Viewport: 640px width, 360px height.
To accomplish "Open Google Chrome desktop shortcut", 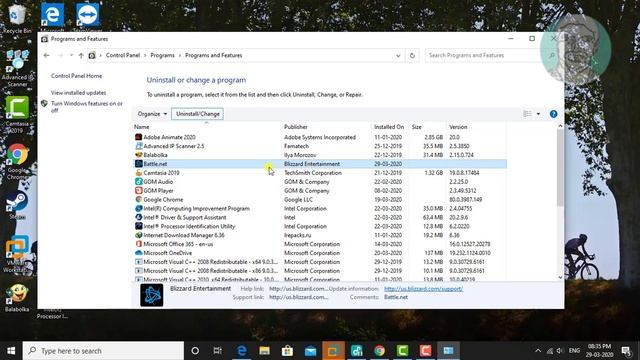I will 17,161.
